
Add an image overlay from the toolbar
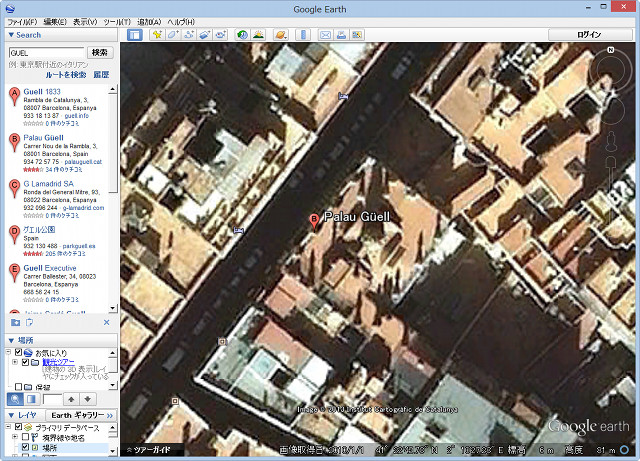[205, 35]
